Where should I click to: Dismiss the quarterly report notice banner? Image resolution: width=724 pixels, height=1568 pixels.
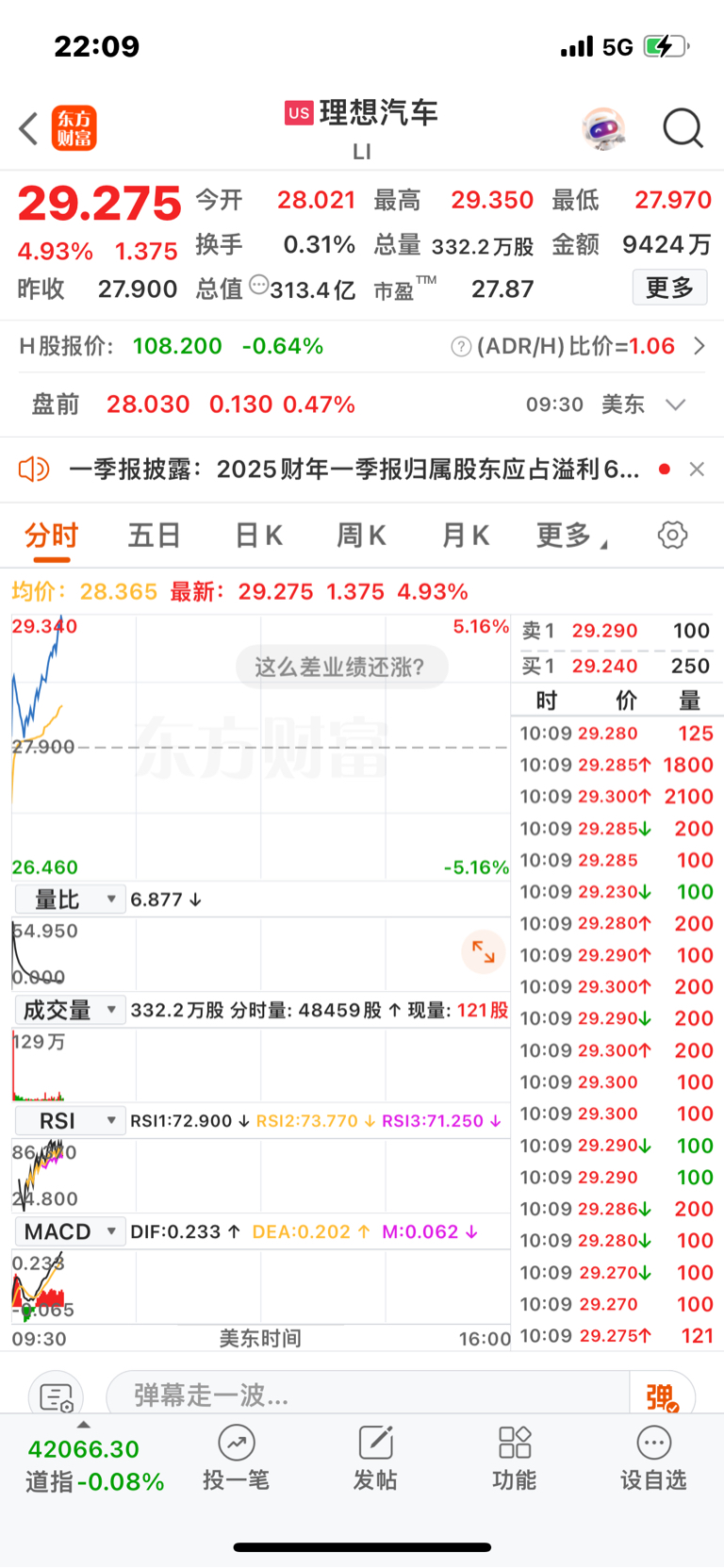(697, 469)
